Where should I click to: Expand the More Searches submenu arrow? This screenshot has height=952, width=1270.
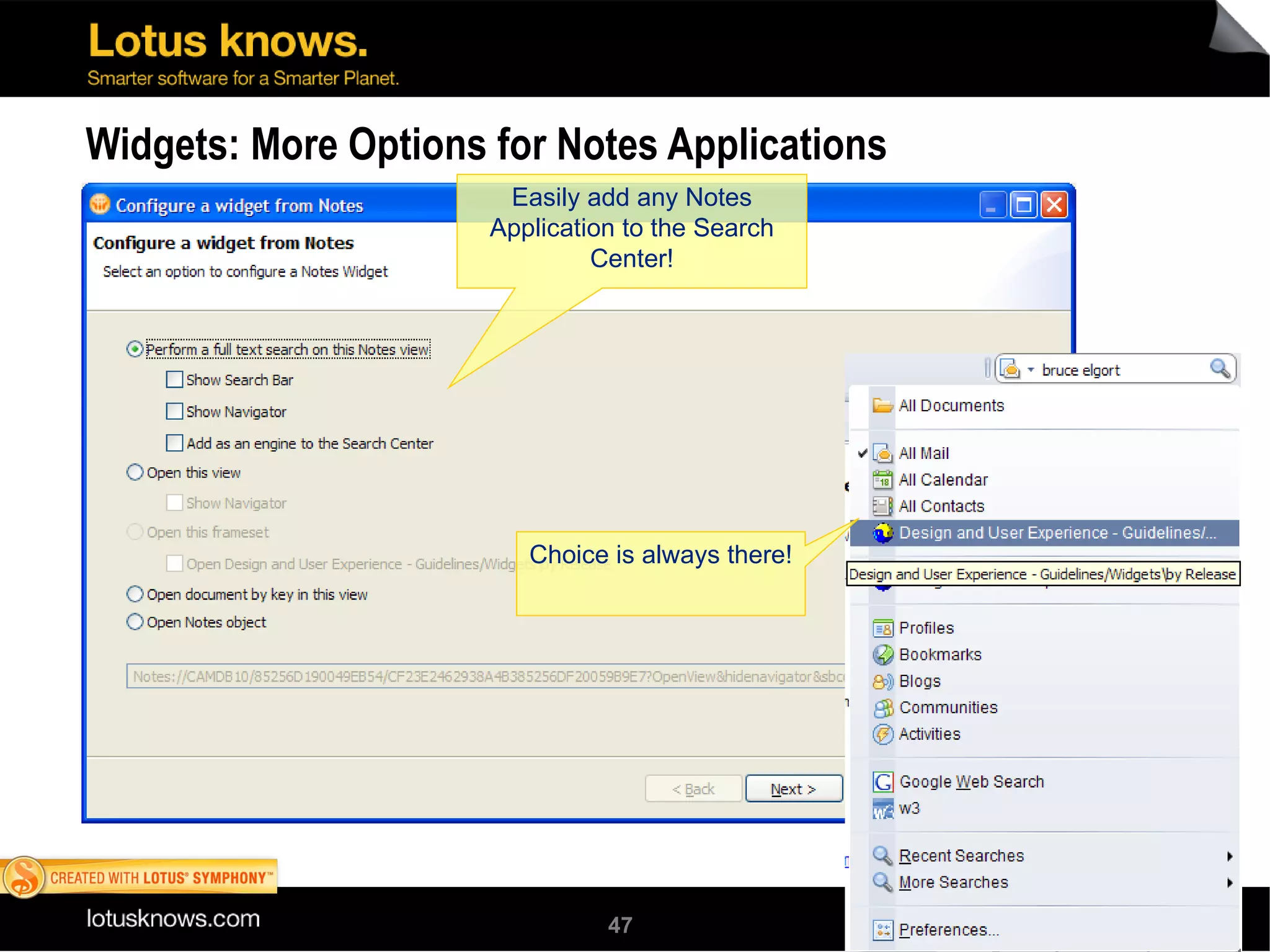(1230, 883)
